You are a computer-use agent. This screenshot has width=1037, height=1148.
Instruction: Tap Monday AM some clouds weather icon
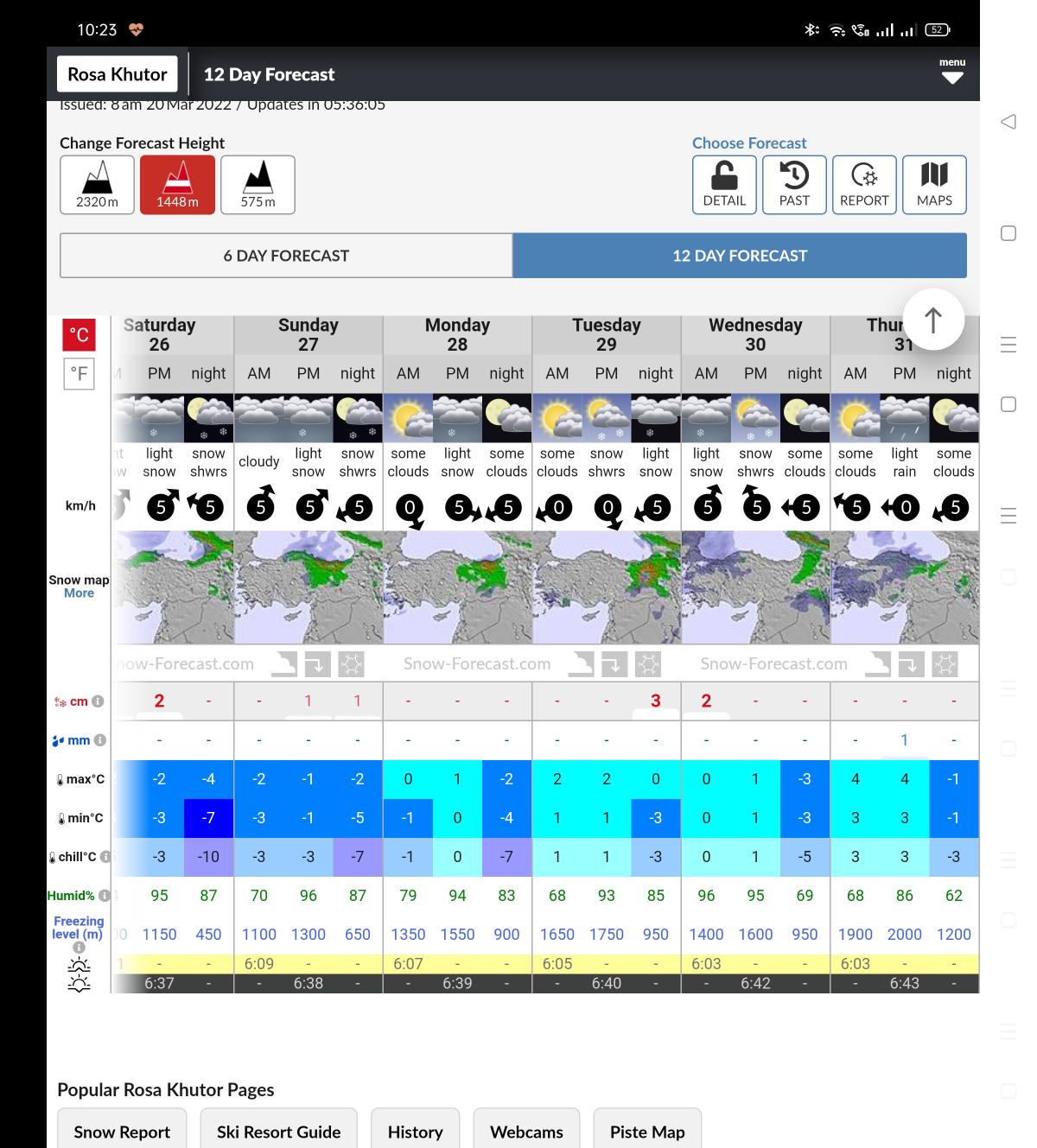point(408,418)
